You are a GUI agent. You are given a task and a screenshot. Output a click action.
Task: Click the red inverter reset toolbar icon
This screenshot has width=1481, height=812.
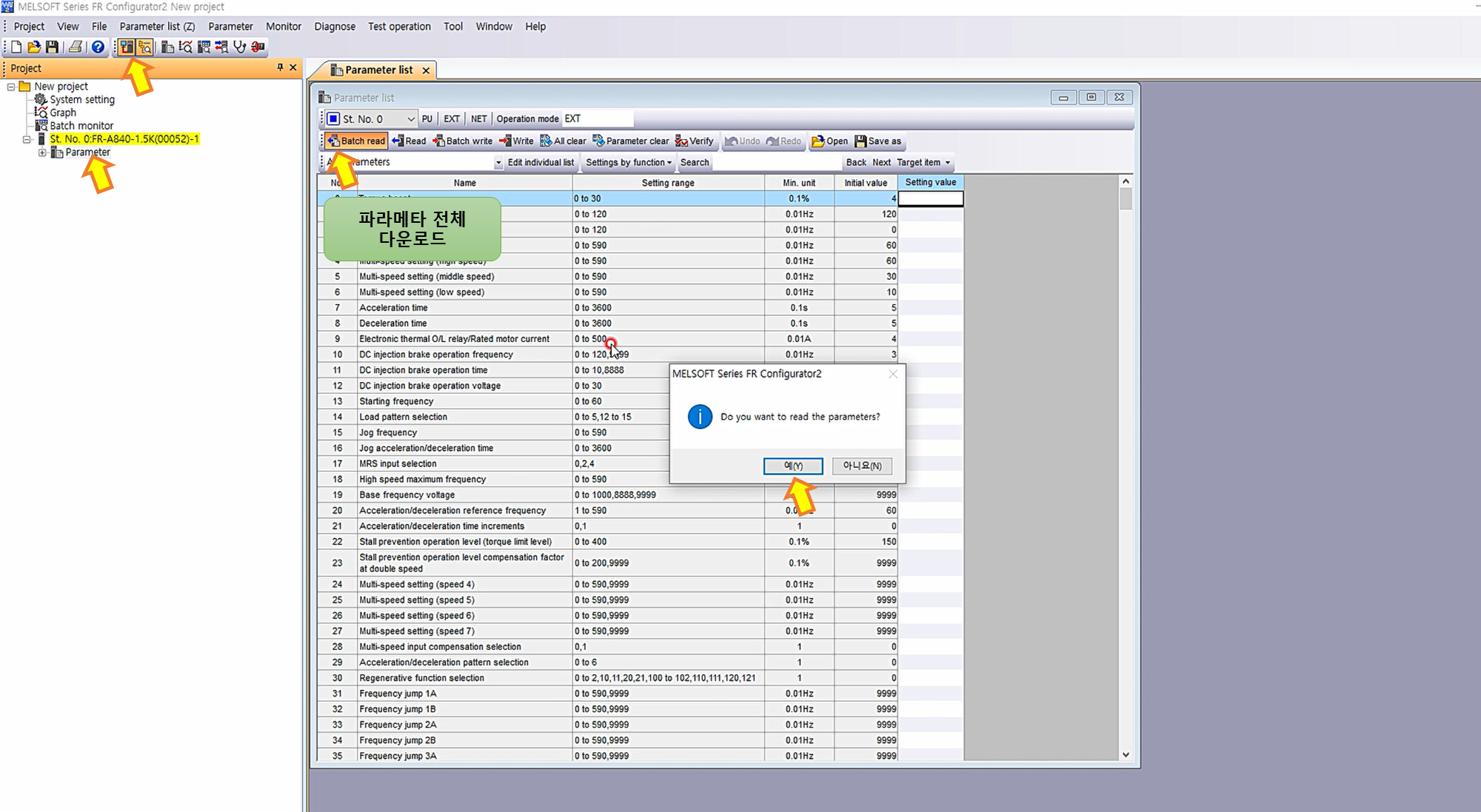pyautogui.click(x=258, y=47)
